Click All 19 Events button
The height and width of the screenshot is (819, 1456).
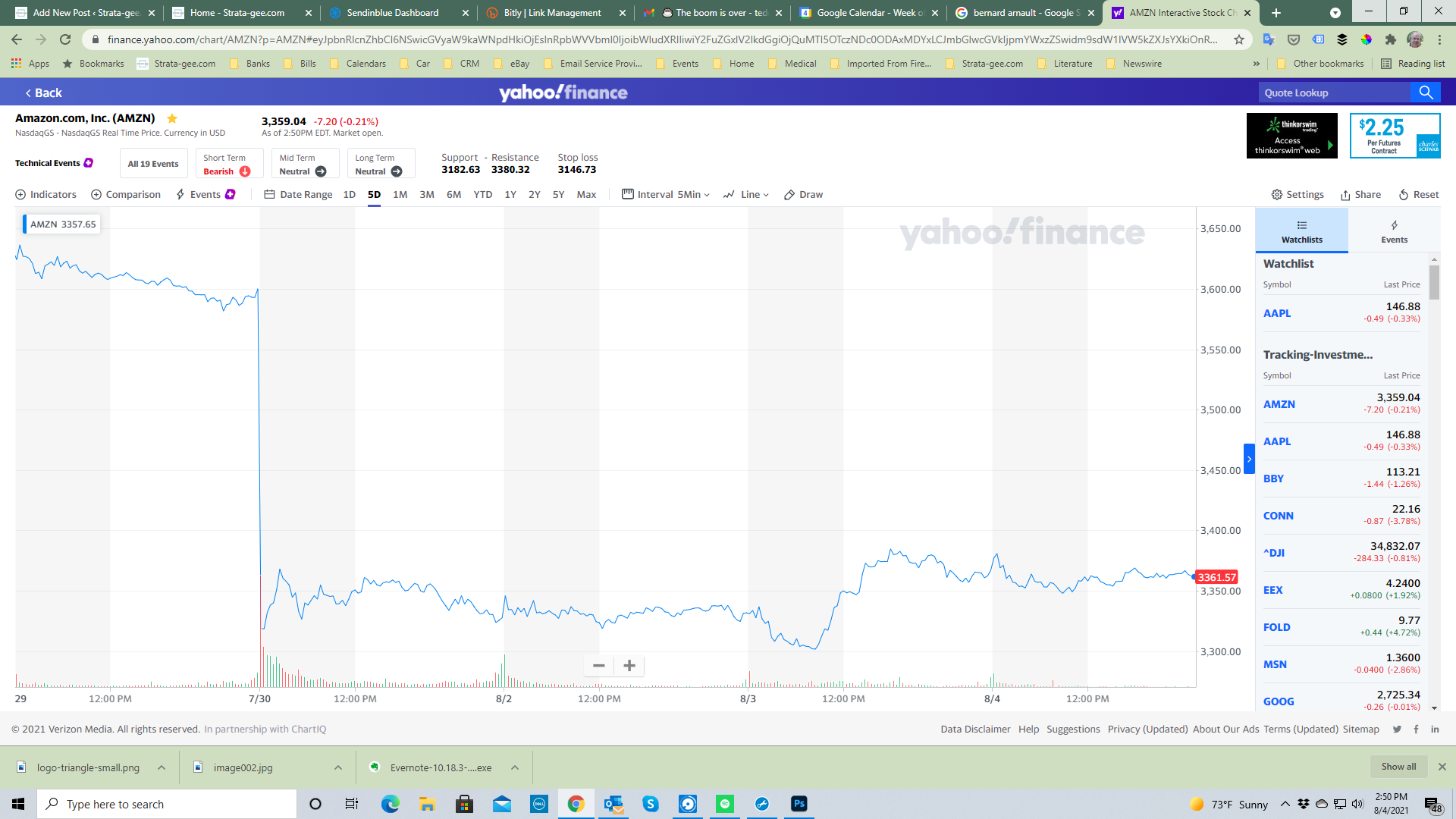point(153,164)
